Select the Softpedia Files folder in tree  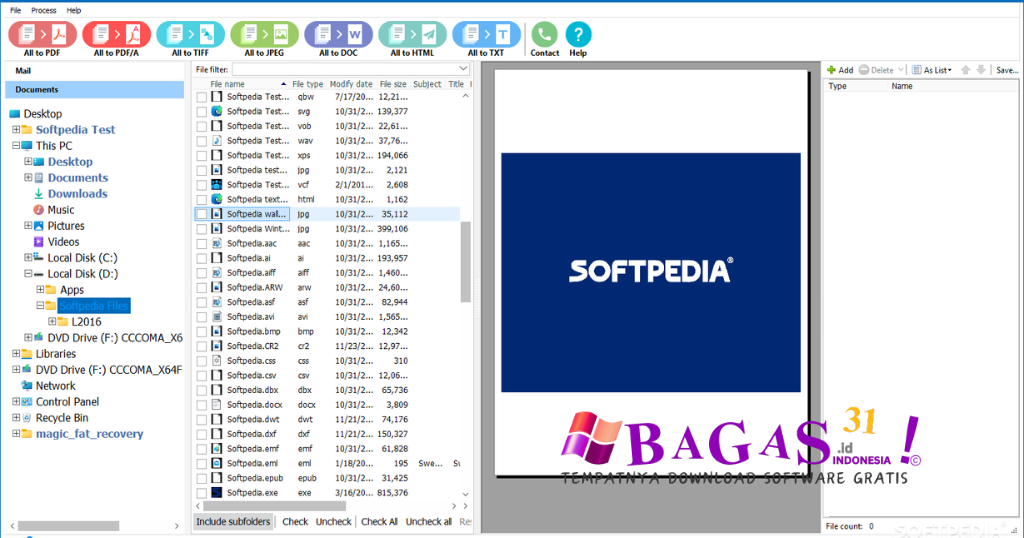[x=94, y=306]
